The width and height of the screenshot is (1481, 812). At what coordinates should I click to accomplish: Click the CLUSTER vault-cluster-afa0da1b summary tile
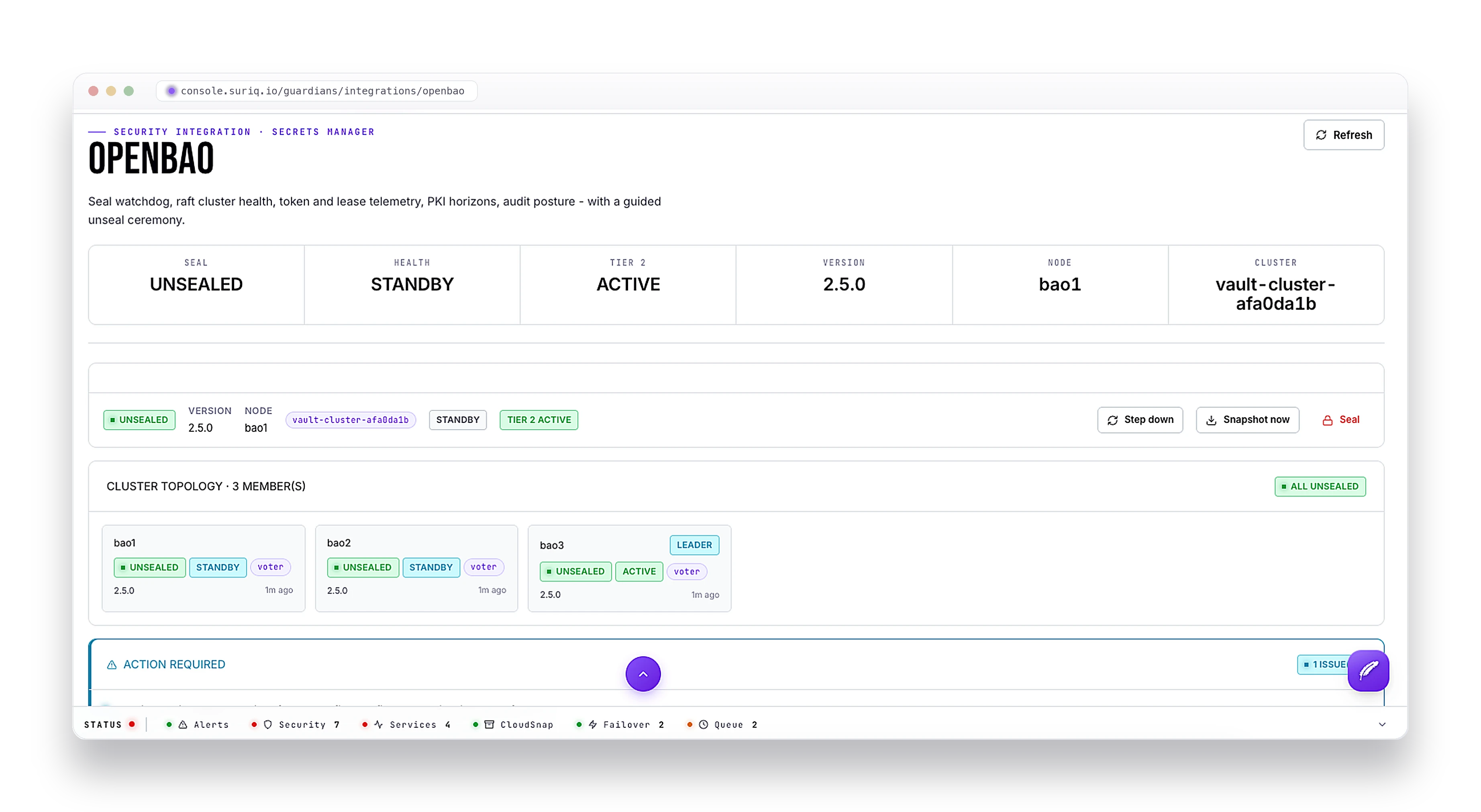(1276, 285)
